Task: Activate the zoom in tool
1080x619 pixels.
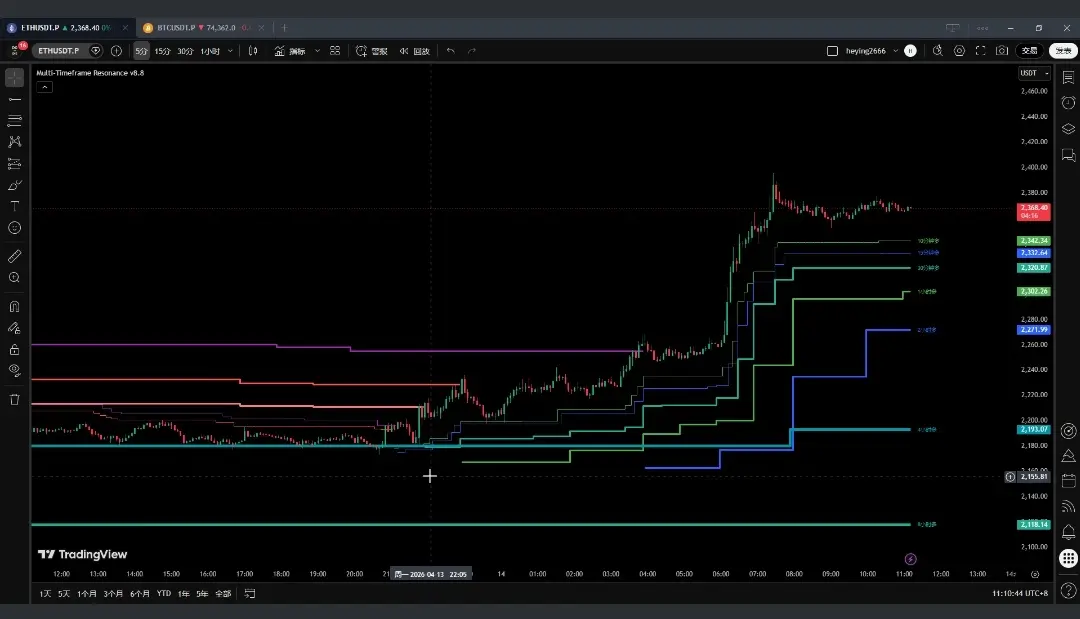Action: 14,277
